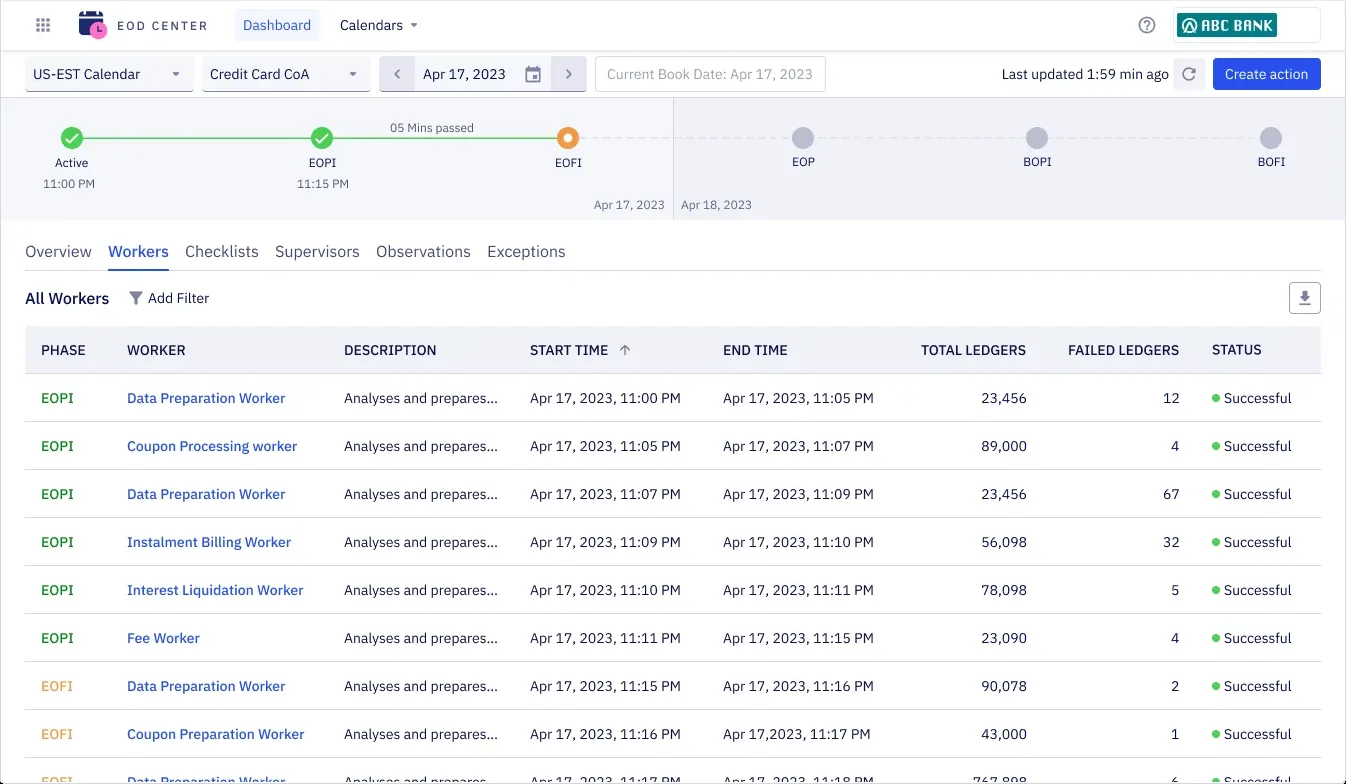
Task: Click the Apr 17, 2023 date field
Action: [x=464, y=74]
